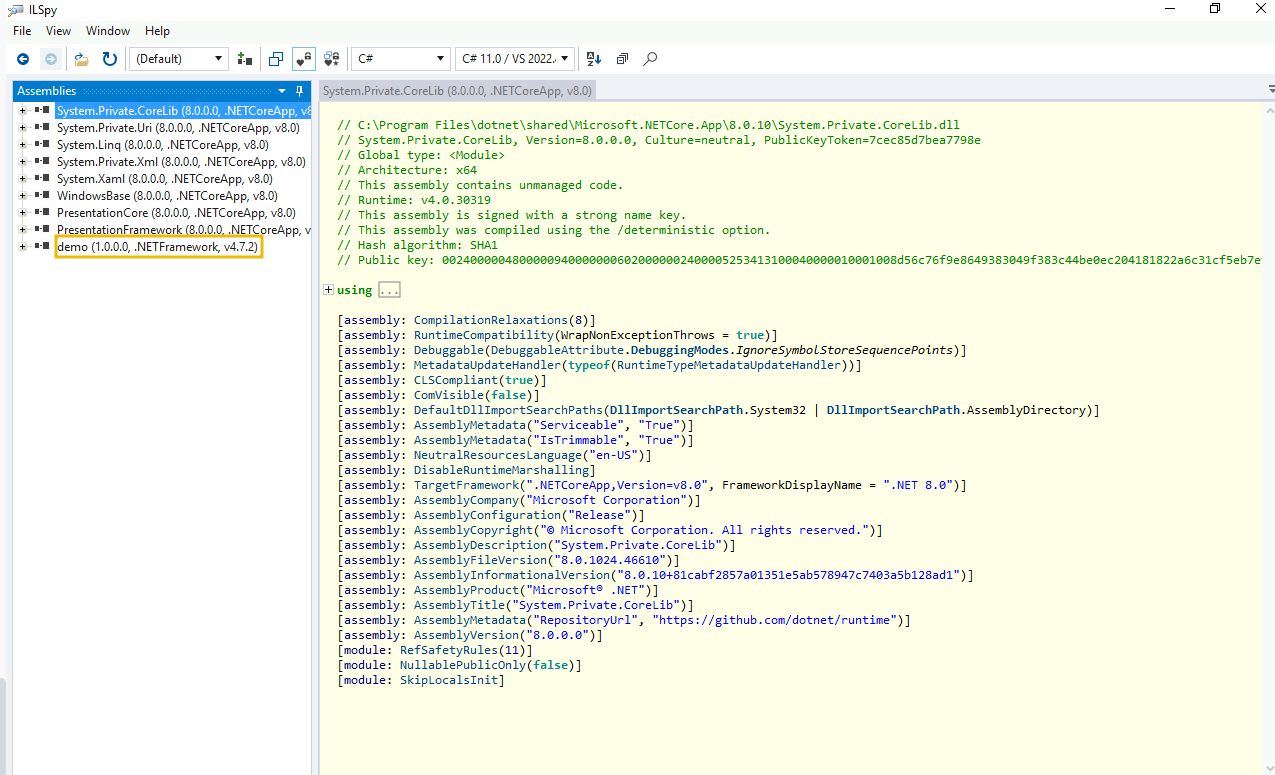The image size is (1275, 775).
Task: Click the assembly icon beside System.Private.Uri
Action: (43, 128)
